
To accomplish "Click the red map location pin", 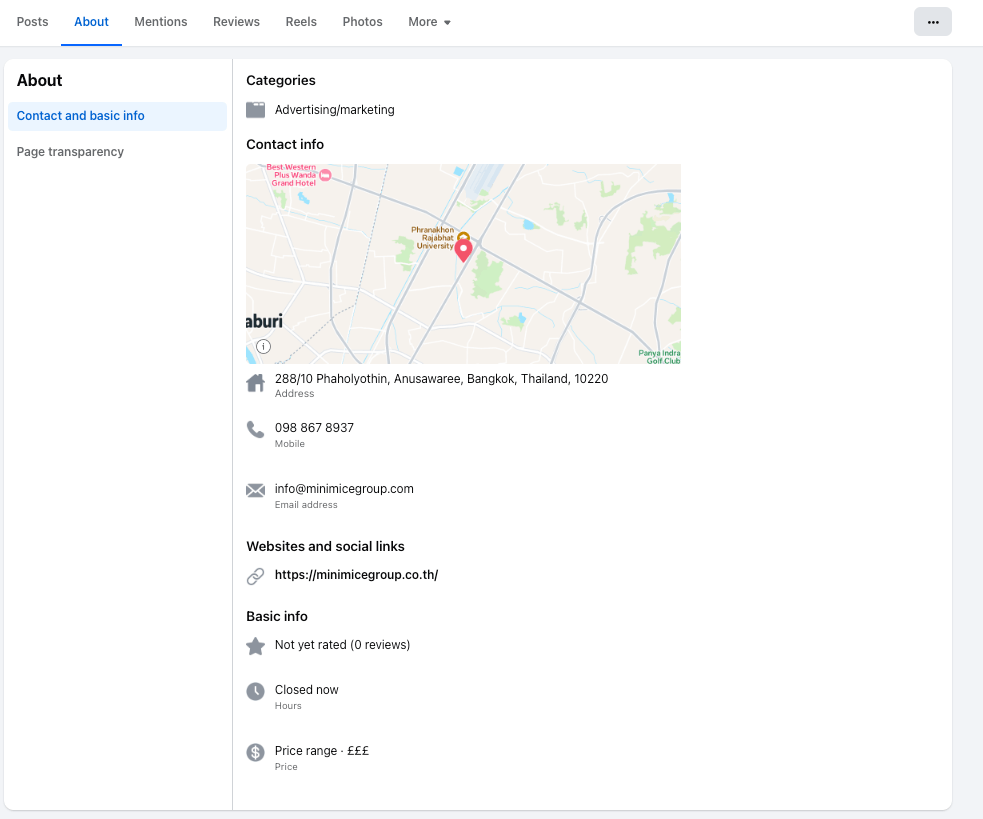I will tap(464, 250).
